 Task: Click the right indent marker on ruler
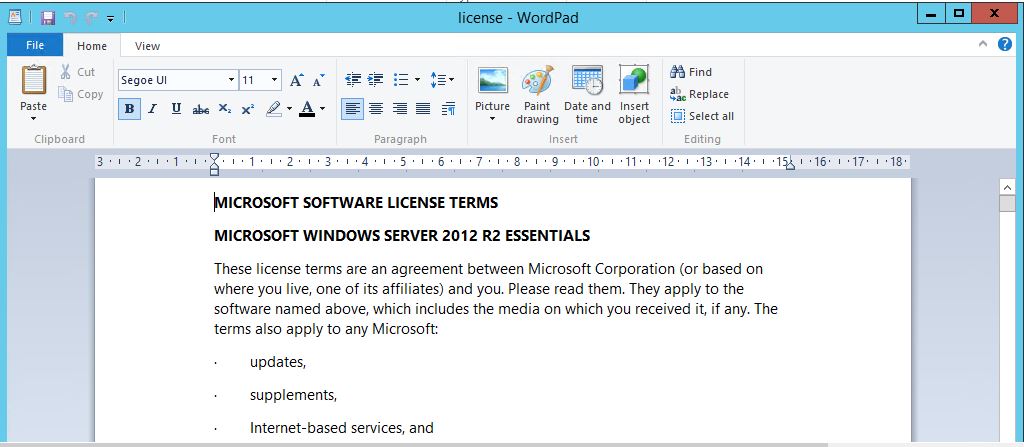tap(790, 165)
